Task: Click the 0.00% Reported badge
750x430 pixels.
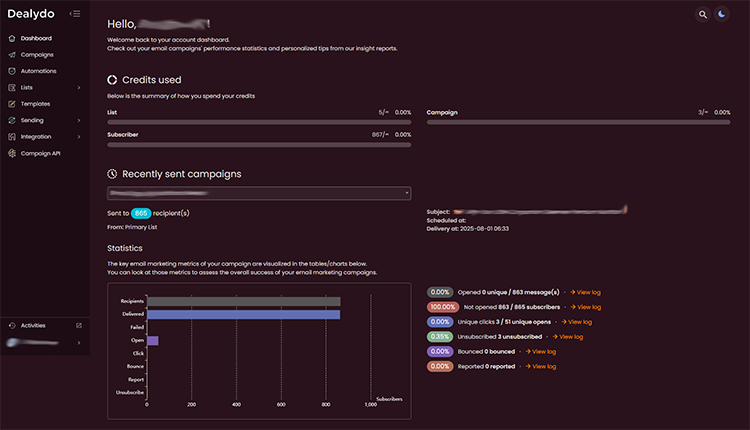Action: (x=440, y=366)
